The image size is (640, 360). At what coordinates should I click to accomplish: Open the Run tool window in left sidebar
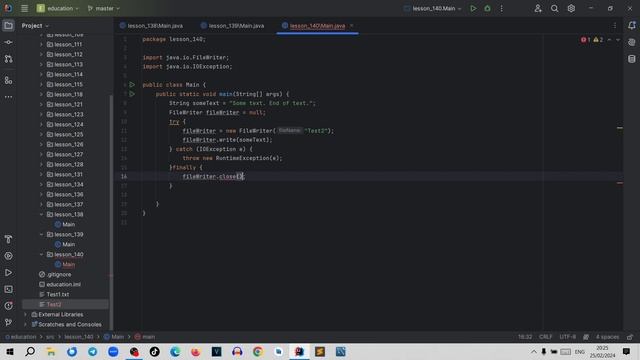tap(8, 273)
